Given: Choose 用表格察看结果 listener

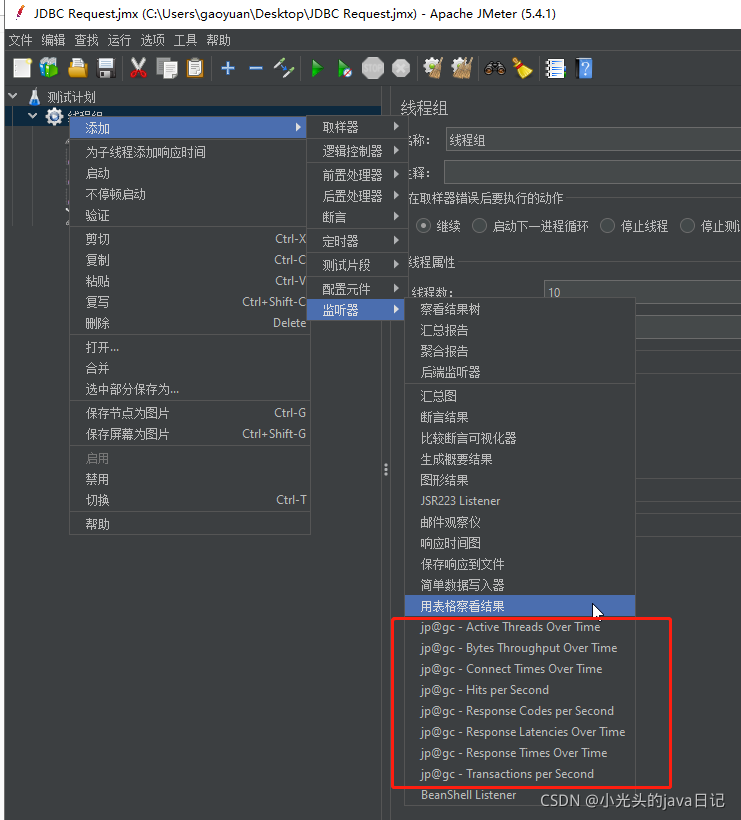Looking at the screenshot, I should coord(520,606).
